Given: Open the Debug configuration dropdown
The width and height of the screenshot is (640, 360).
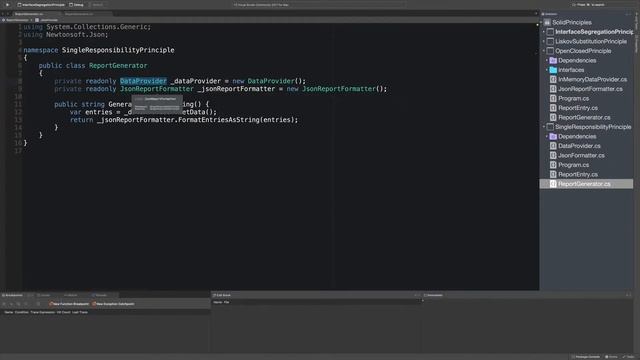Looking at the screenshot, I should point(76,5).
